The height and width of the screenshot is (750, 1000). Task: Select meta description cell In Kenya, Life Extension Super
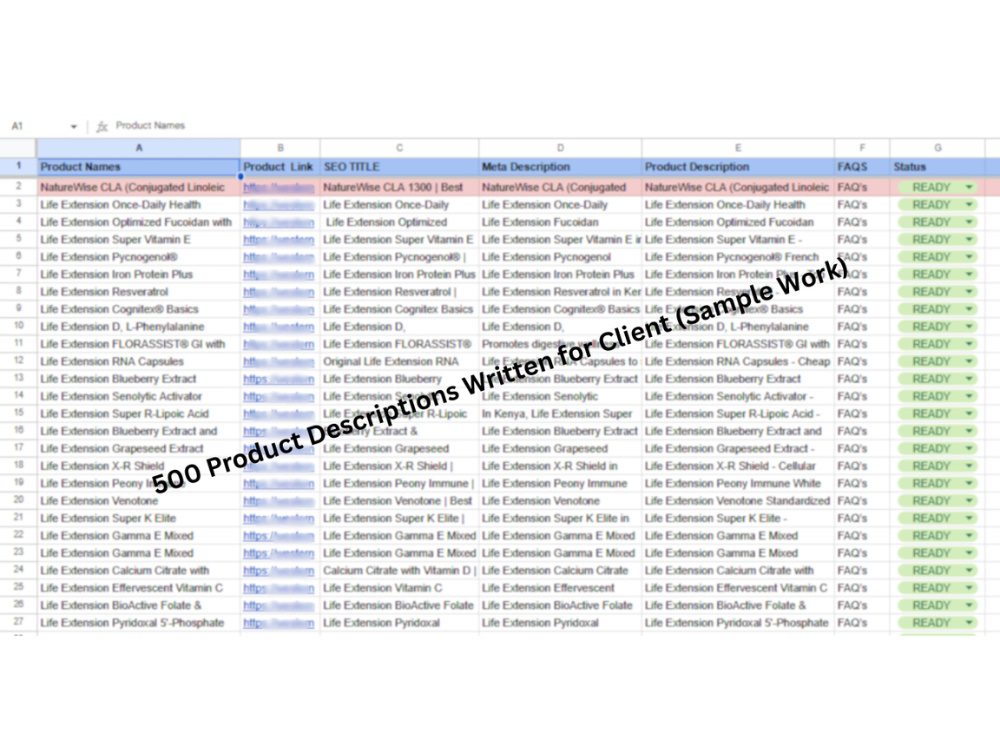tap(560, 414)
